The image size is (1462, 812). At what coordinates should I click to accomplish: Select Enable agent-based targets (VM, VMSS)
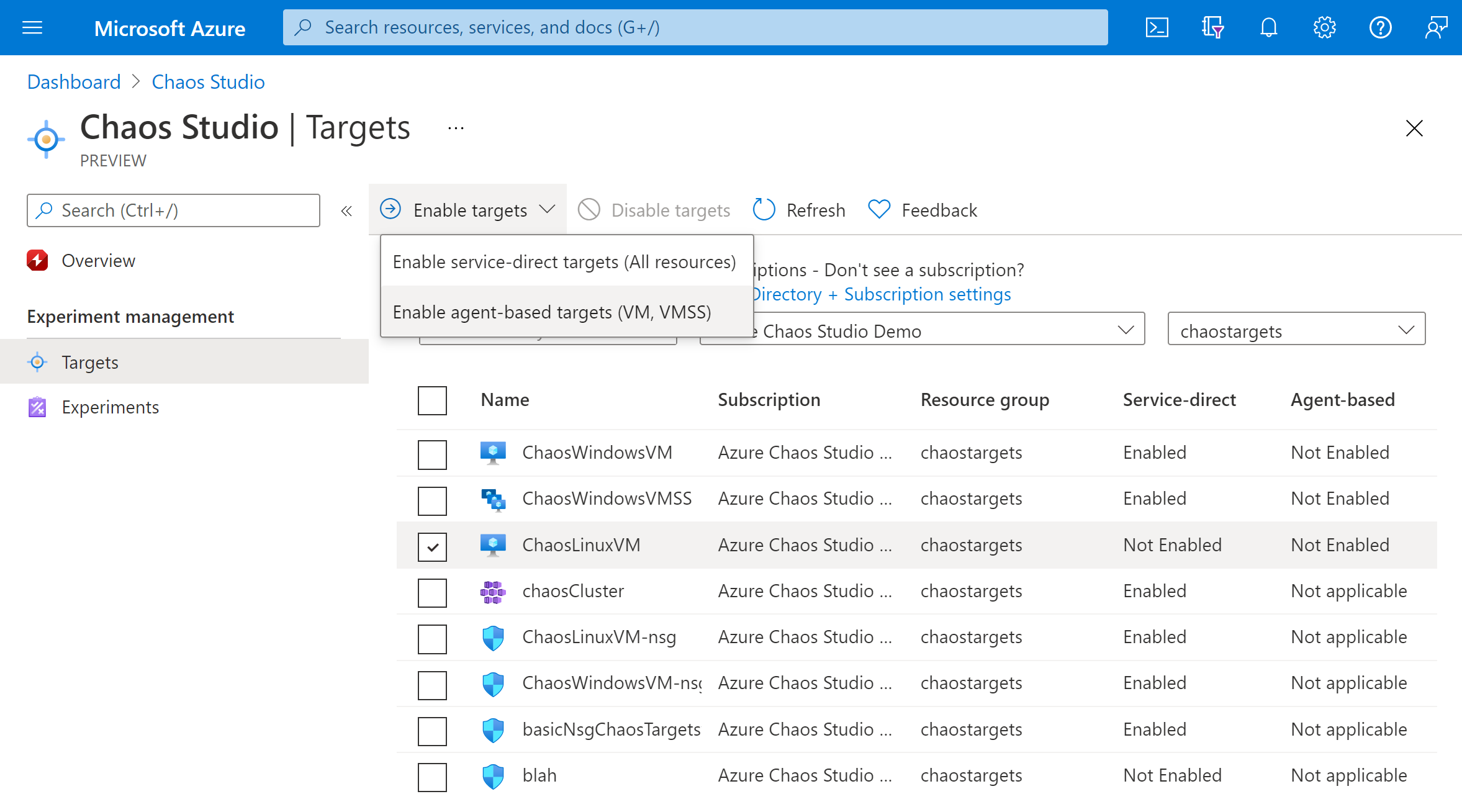pyautogui.click(x=553, y=311)
